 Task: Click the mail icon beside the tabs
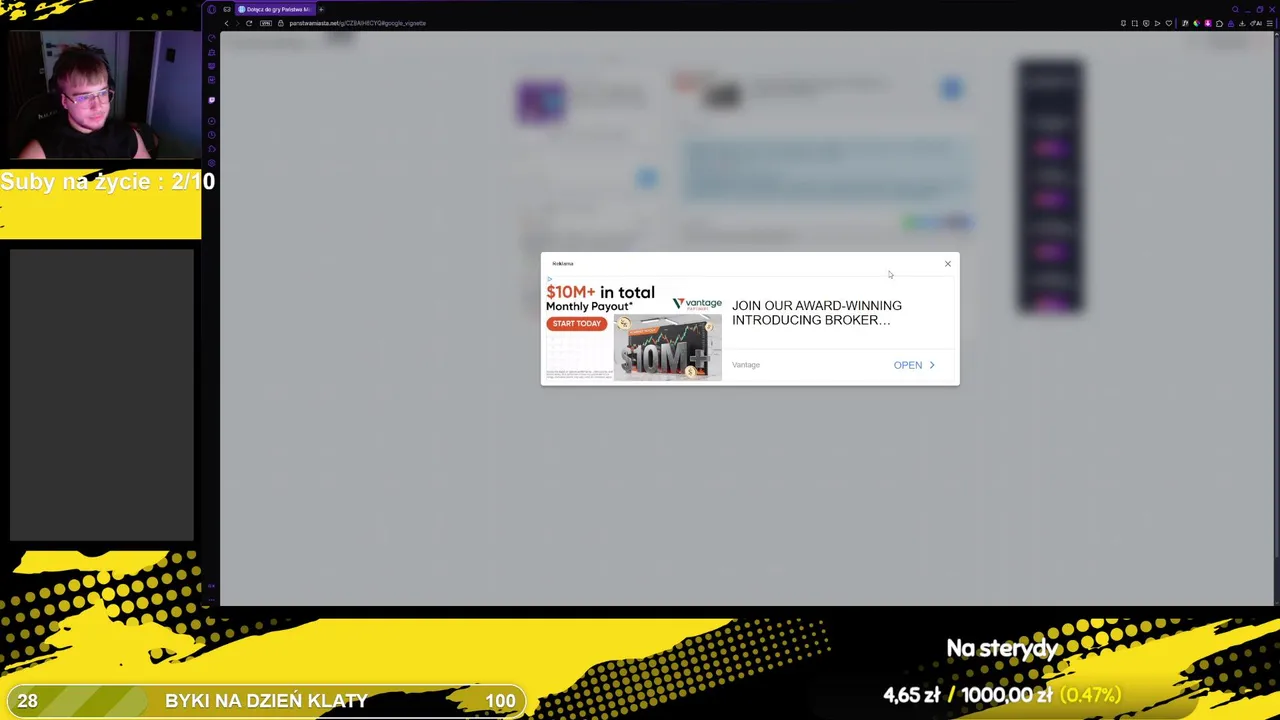tap(227, 9)
